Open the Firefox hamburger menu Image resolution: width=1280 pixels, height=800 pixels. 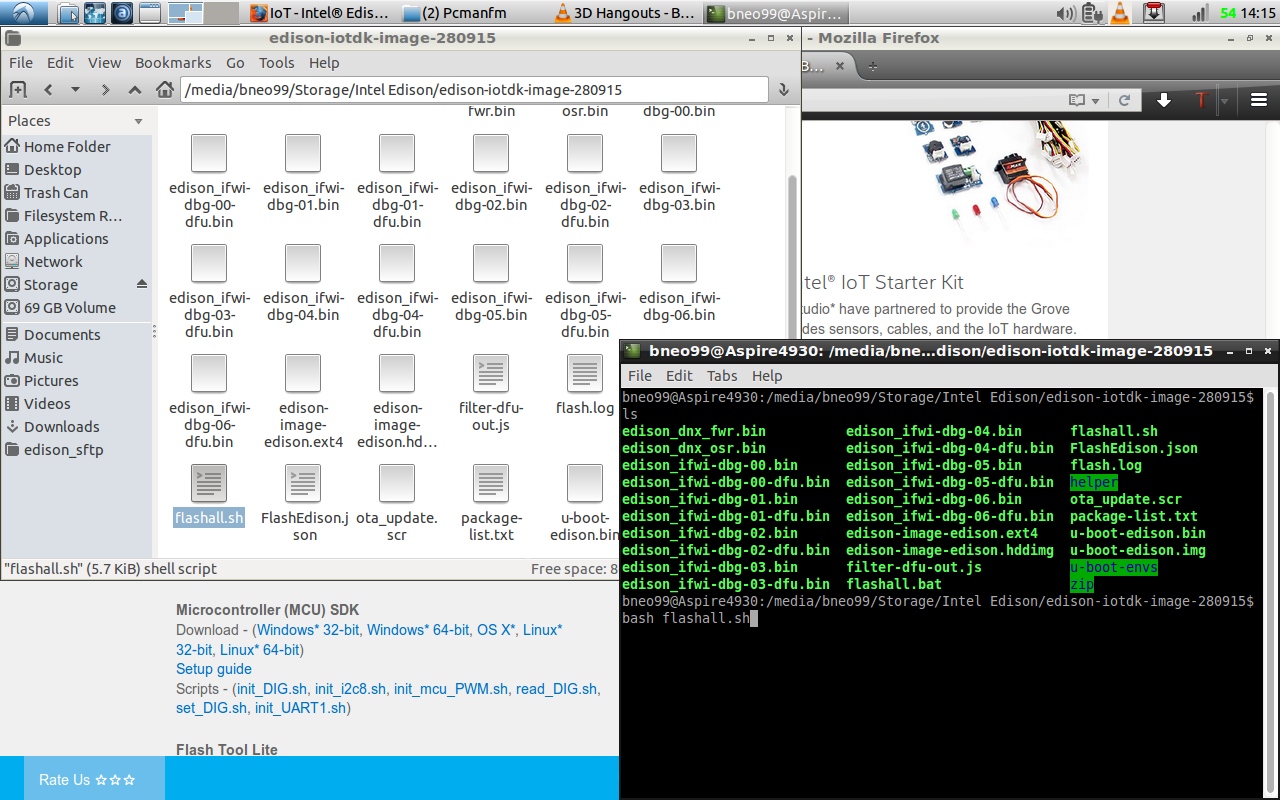point(1259,100)
